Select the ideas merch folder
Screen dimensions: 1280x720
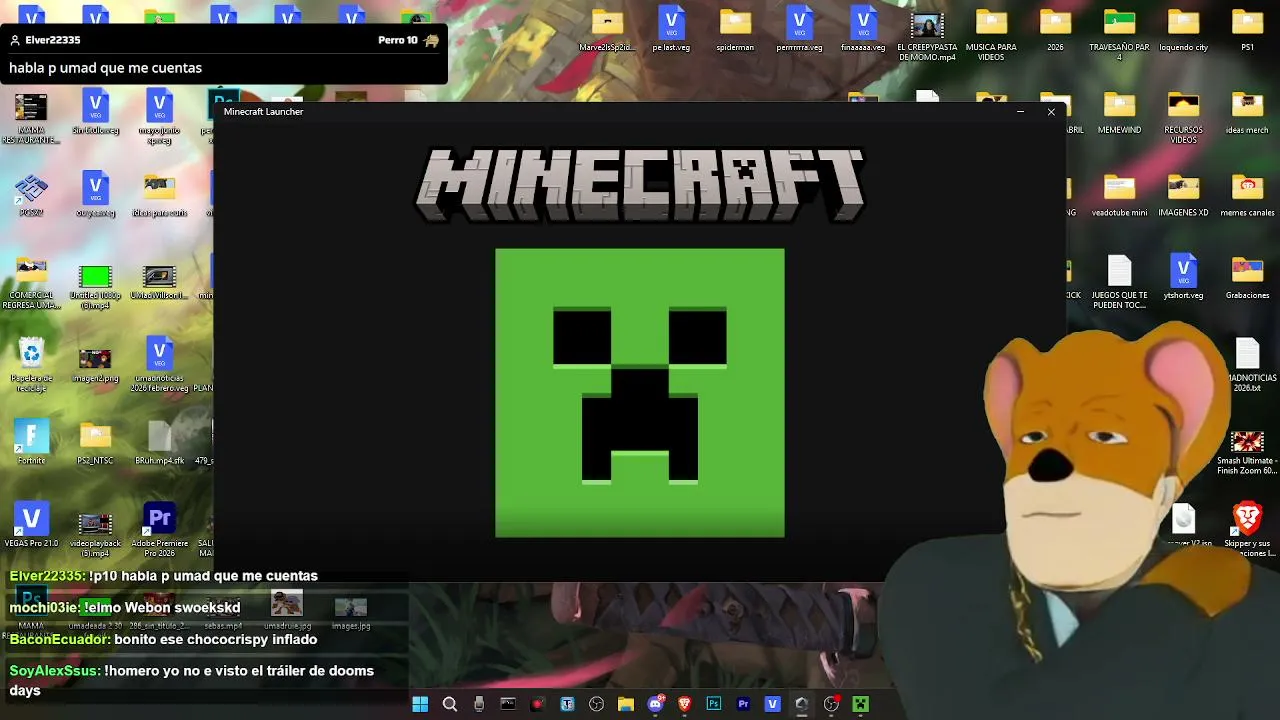(1247, 113)
